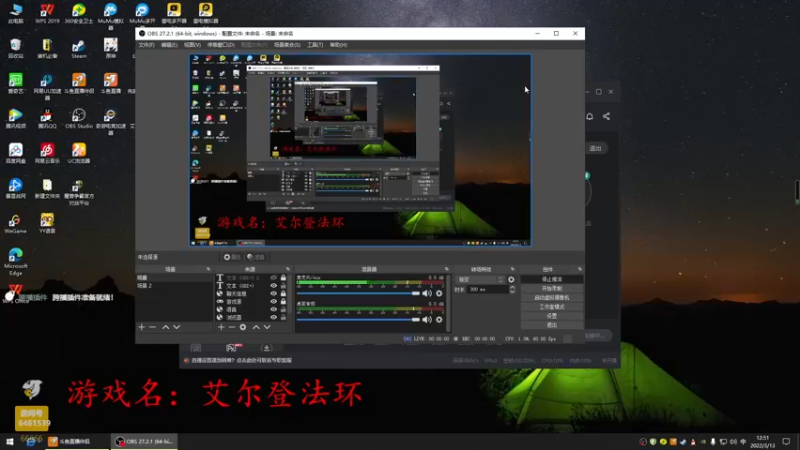
Task: Click the Studio Mode button
Action: click(x=552, y=307)
